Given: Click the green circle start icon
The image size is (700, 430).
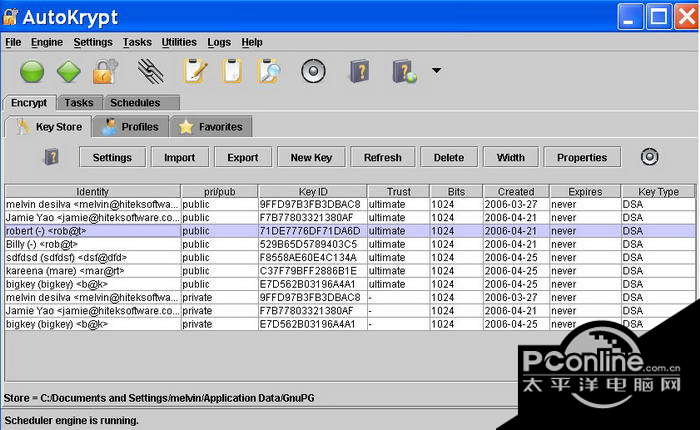Looking at the screenshot, I should click(x=32, y=71).
